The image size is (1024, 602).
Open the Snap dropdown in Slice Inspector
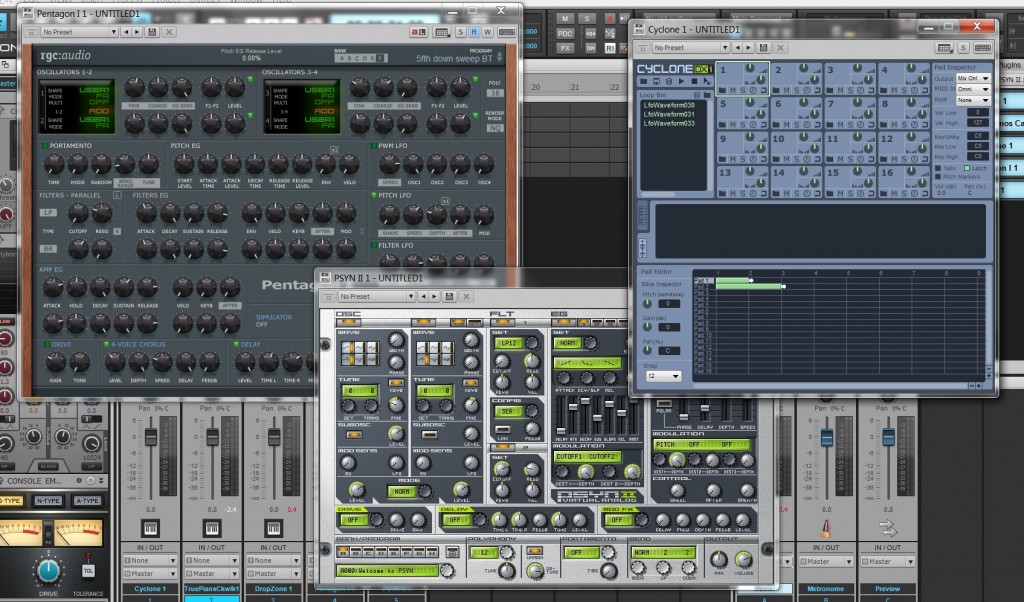[x=663, y=376]
